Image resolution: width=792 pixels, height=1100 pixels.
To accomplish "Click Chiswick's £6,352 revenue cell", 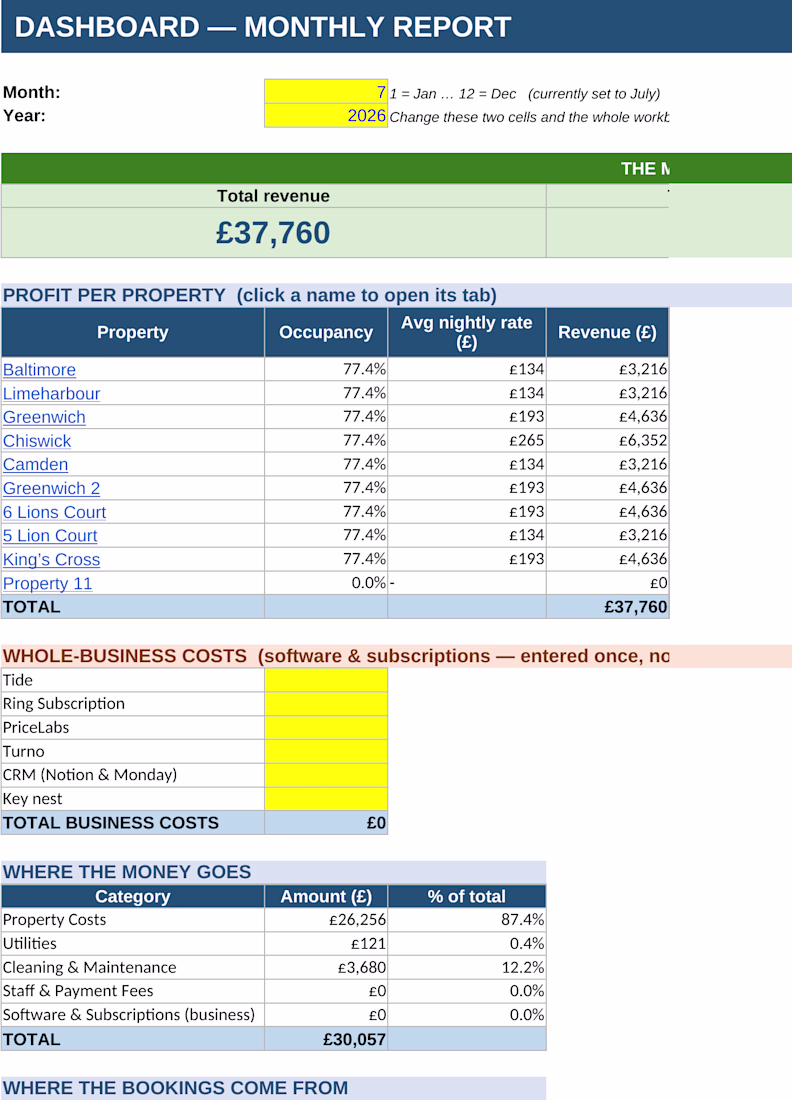I will (608, 441).
